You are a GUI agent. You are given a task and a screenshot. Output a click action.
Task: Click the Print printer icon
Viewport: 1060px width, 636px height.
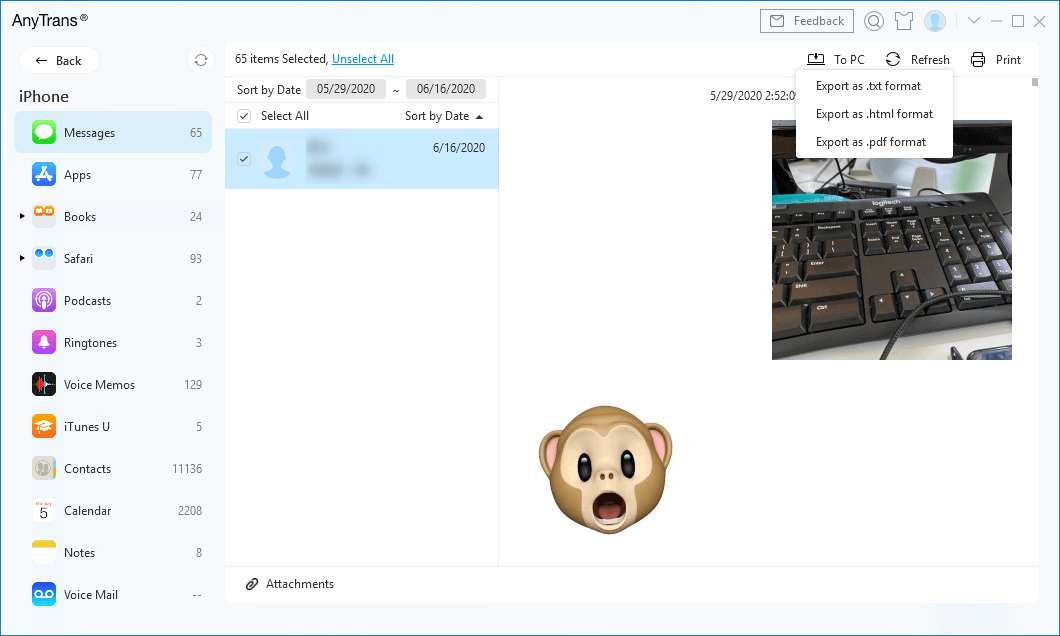978,59
